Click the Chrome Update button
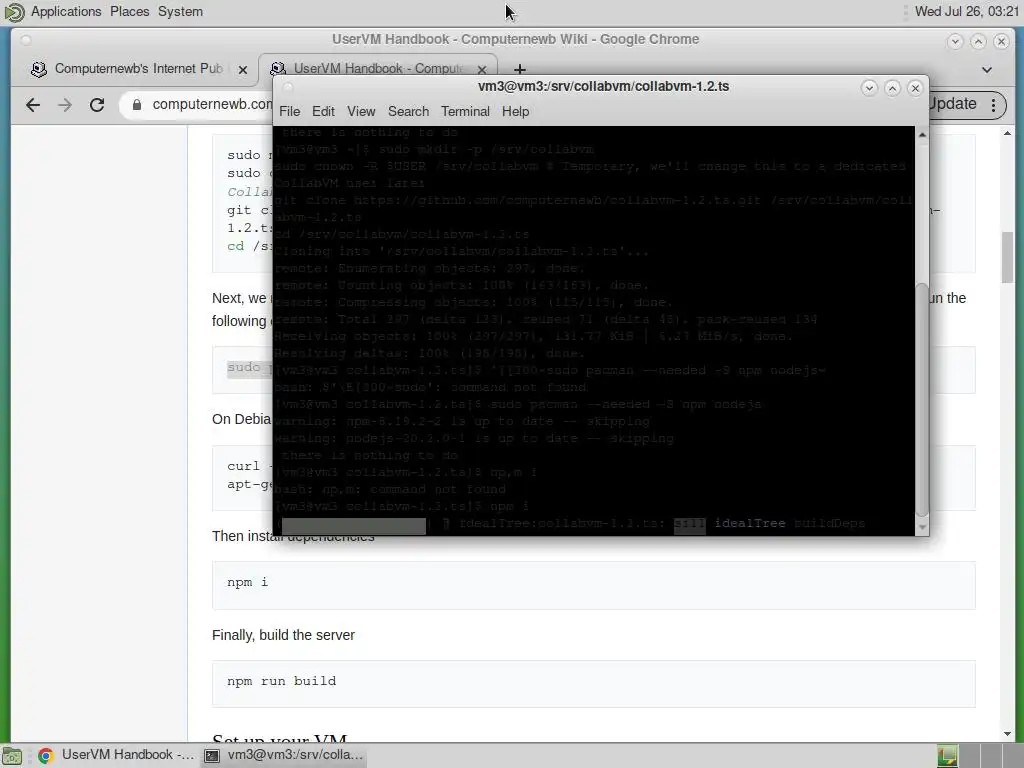 coord(952,104)
